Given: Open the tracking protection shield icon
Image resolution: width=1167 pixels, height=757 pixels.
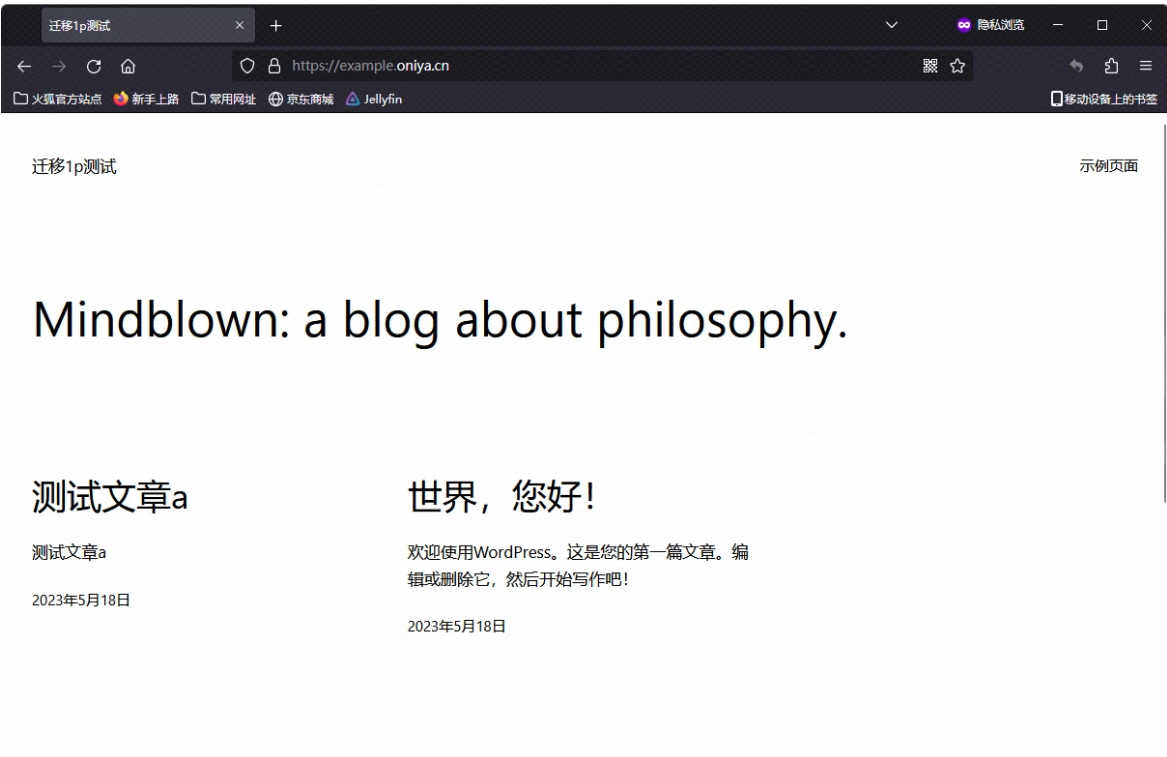Looking at the screenshot, I should point(248,67).
